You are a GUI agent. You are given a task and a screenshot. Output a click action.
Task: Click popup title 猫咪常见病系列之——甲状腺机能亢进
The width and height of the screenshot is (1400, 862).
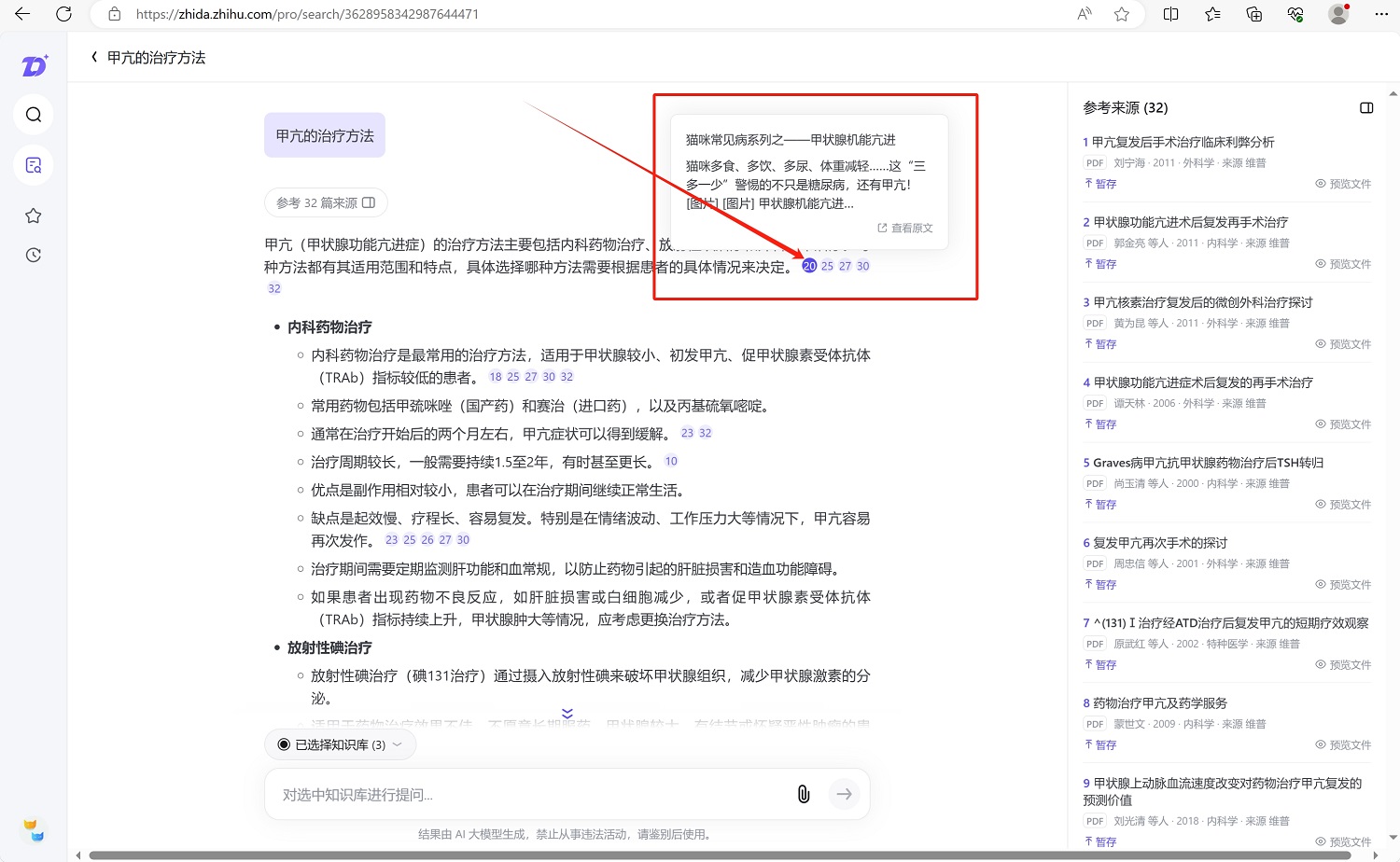(x=791, y=140)
